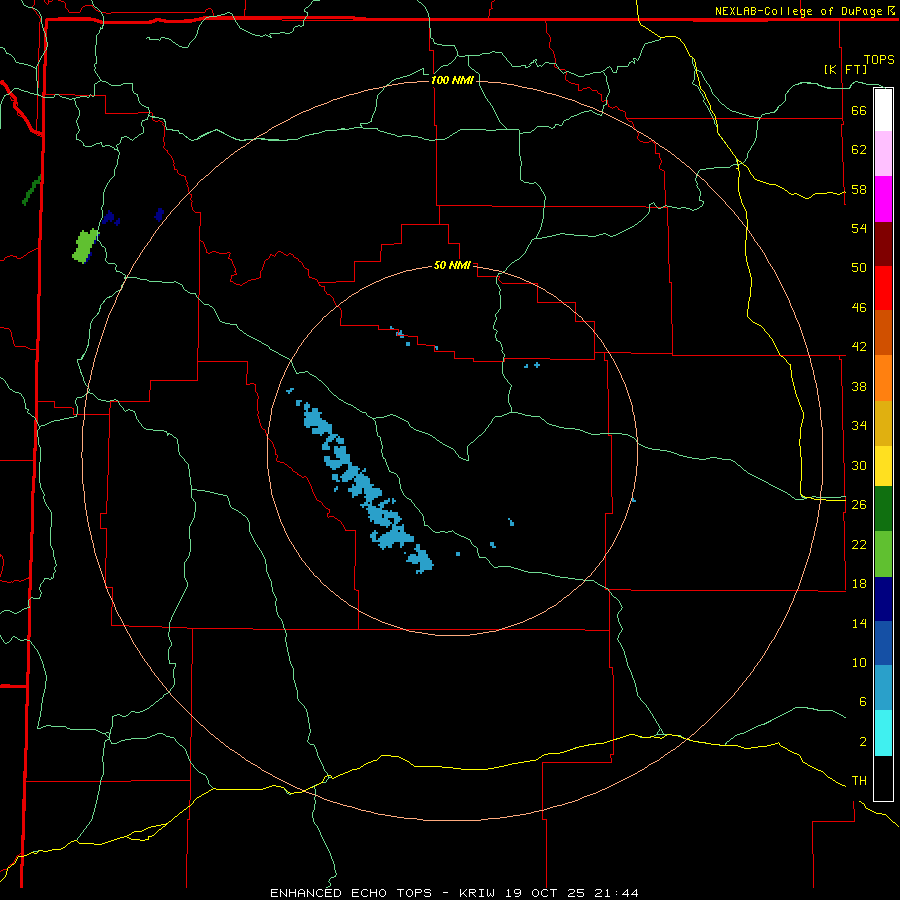Select the dark red legend color band
Screen dimensions: 900x900
tap(883, 244)
